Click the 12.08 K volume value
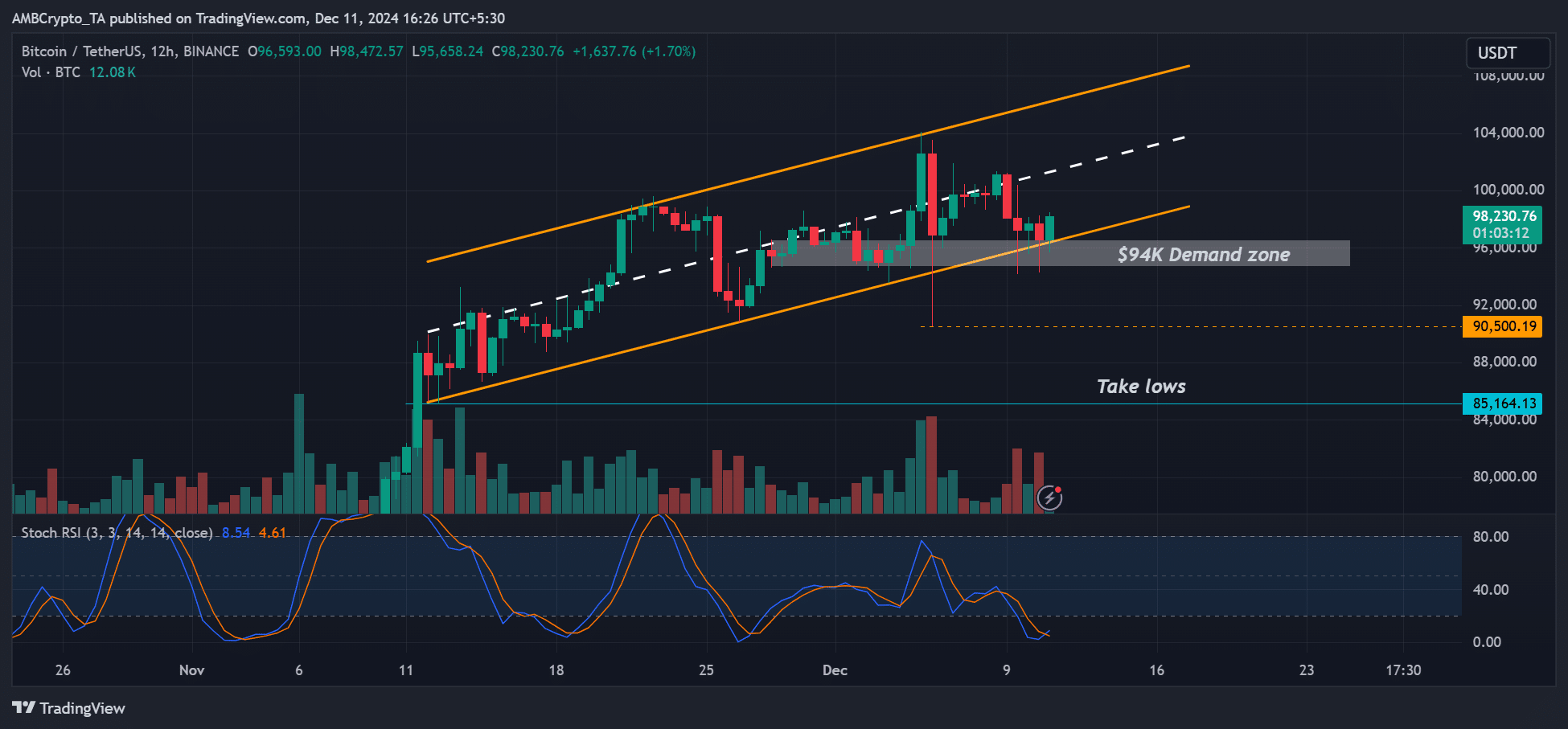The height and width of the screenshot is (729, 1568). [112, 72]
